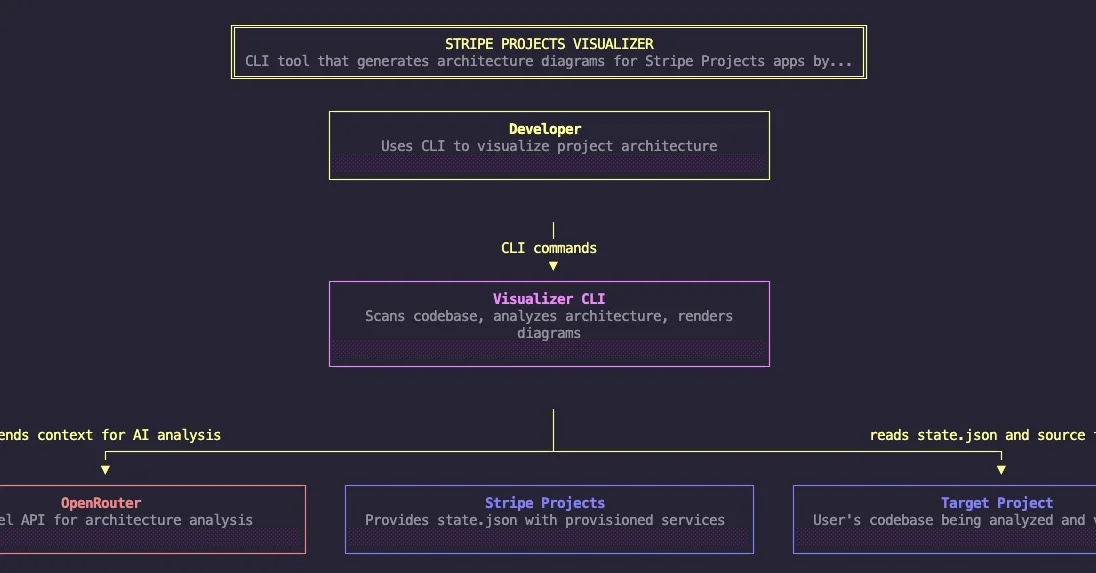Viewport: 1096px width, 573px height.
Task: Click 'User's codebase being analyzed' description text
Action: [x=954, y=520]
